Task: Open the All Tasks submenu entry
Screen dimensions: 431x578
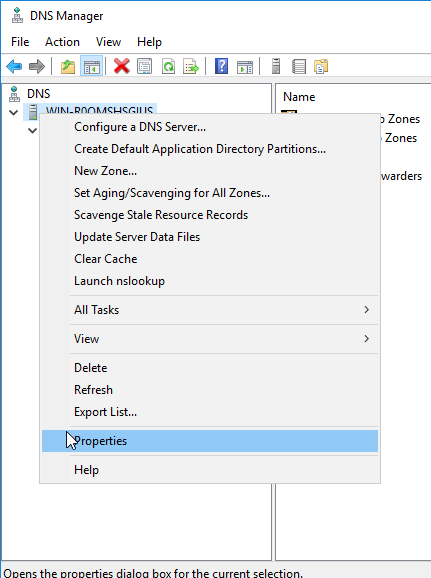Action: (210, 310)
